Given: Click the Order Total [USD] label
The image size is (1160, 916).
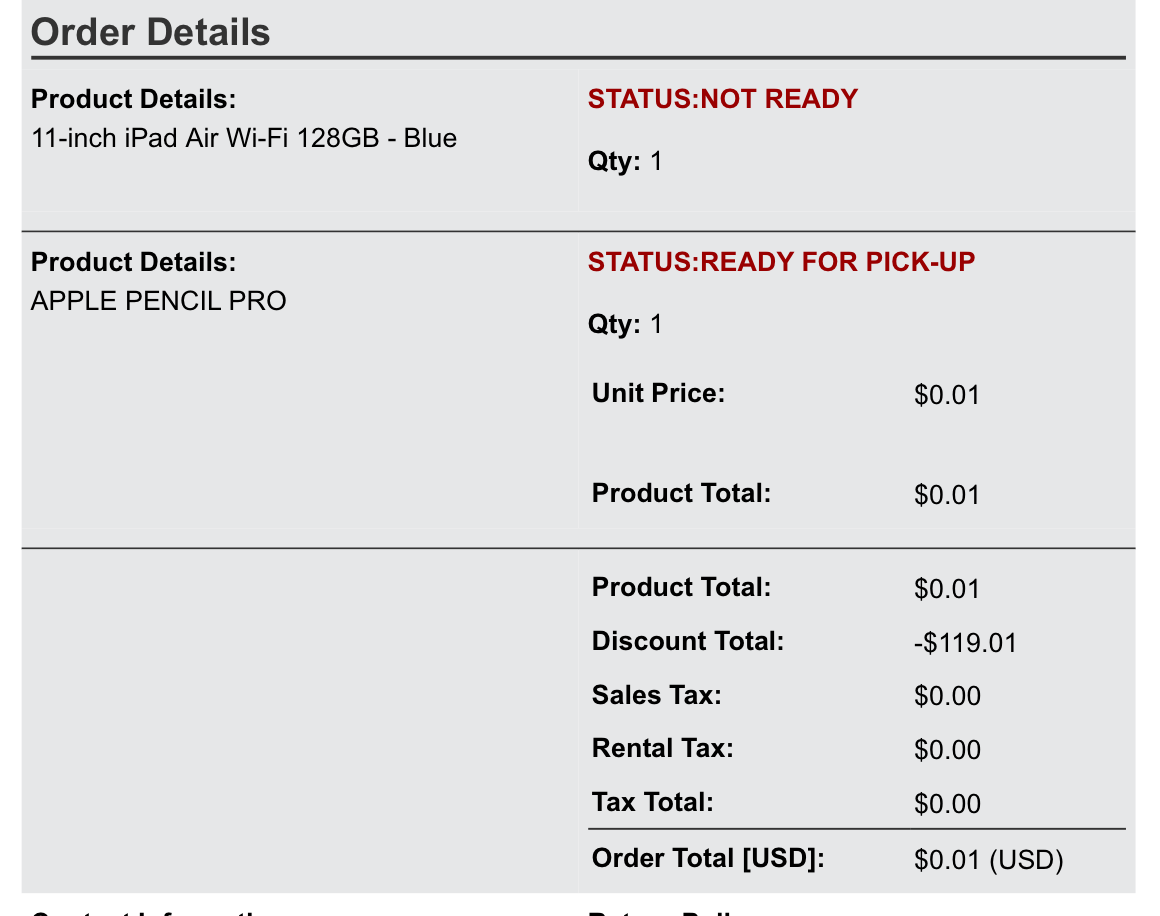Looking at the screenshot, I should (708, 858).
